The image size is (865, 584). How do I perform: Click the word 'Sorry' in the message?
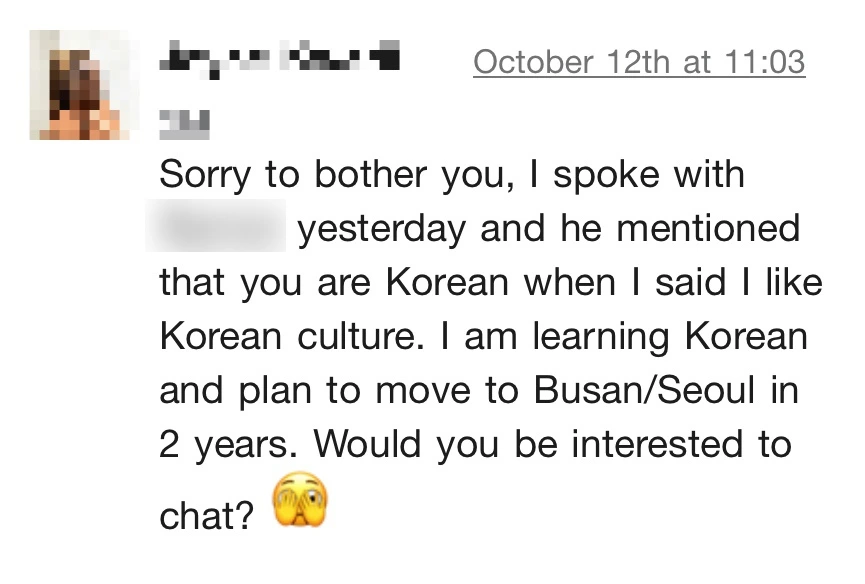(x=205, y=175)
